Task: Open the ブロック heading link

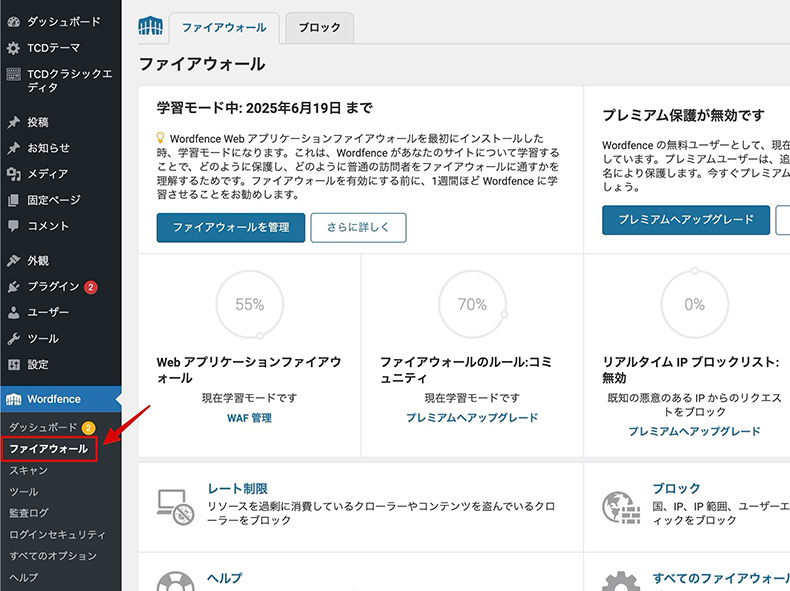Action: point(676,489)
